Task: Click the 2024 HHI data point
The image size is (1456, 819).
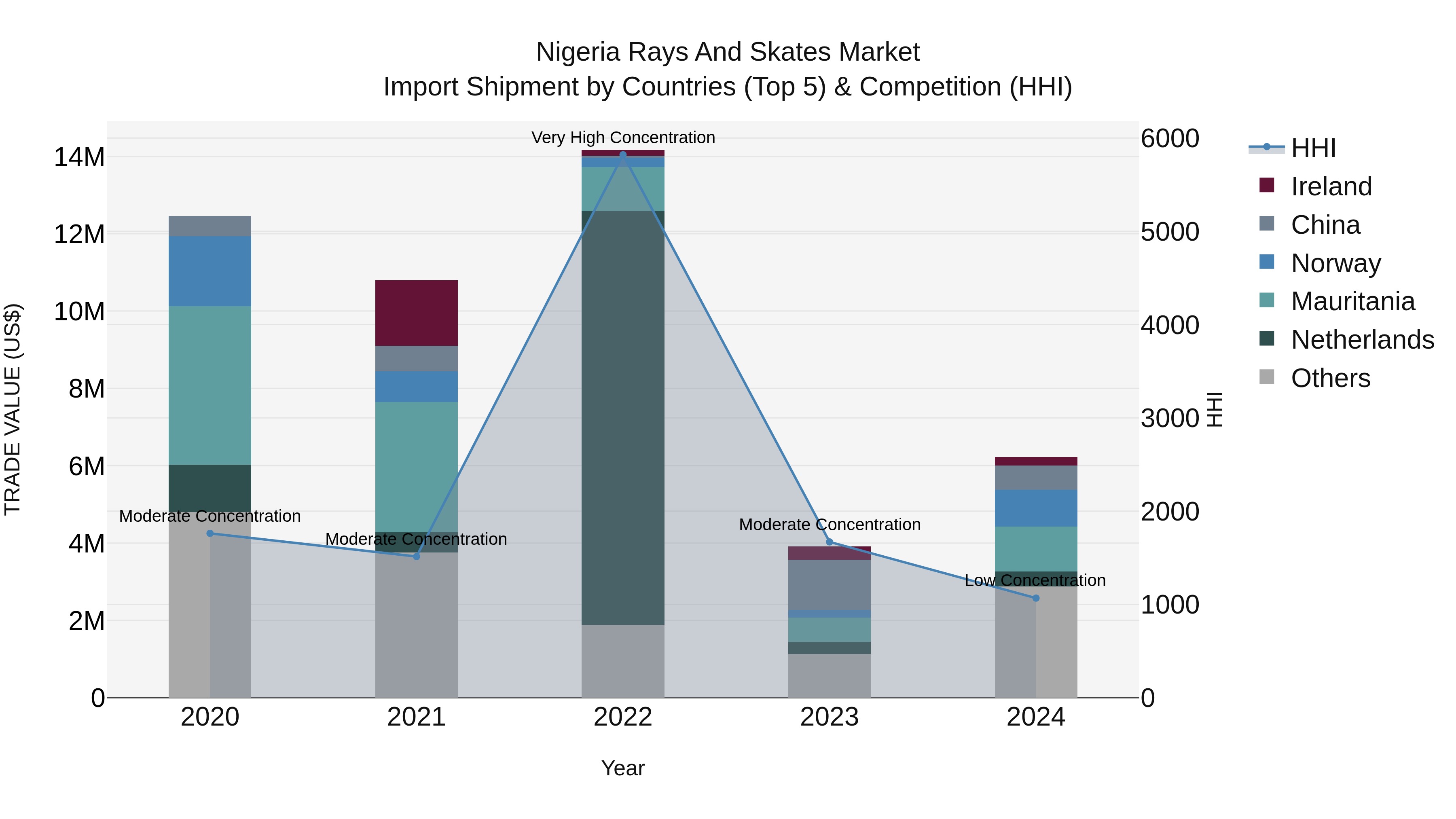Action: [1036, 598]
